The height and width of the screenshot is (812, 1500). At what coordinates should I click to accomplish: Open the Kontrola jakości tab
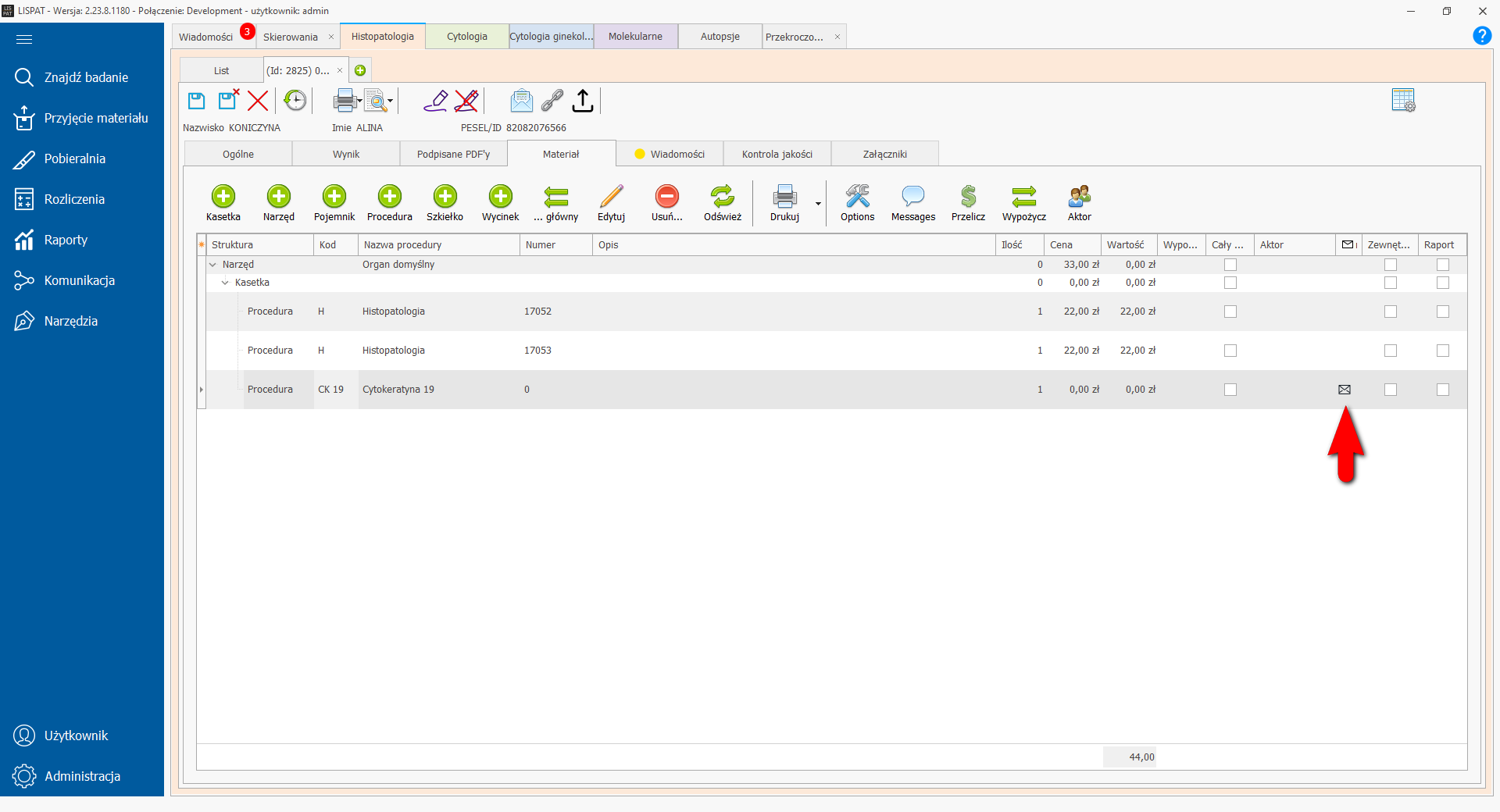tap(777, 154)
